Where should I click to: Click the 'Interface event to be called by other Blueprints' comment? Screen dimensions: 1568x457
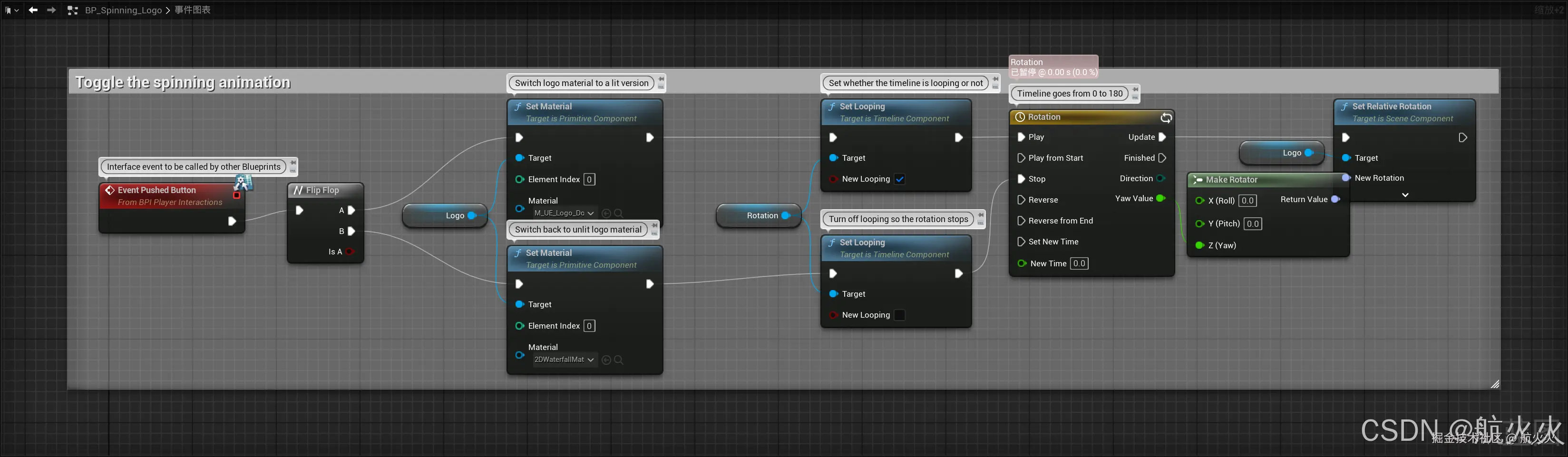(x=194, y=167)
